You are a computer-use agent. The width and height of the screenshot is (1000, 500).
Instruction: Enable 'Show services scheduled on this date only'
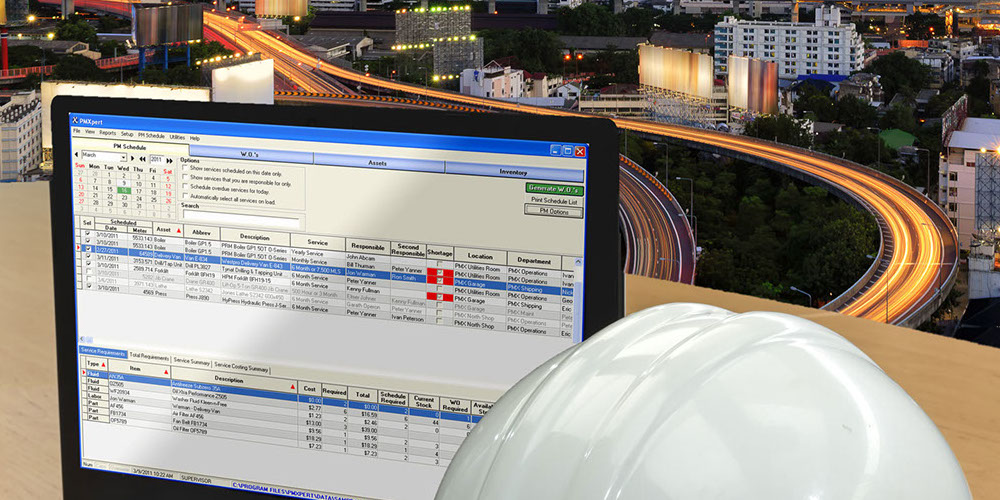[x=185, y=170]
